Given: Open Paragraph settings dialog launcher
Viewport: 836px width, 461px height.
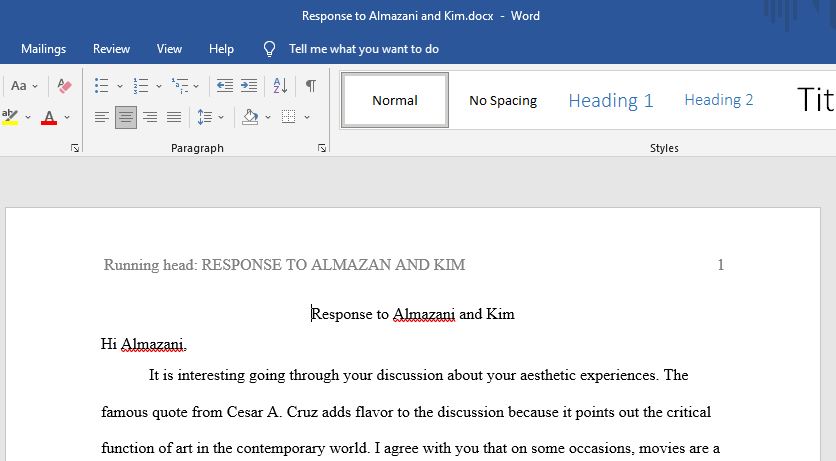Looking at the screenshot, I should pyautogui.click(x=321, y=148).
